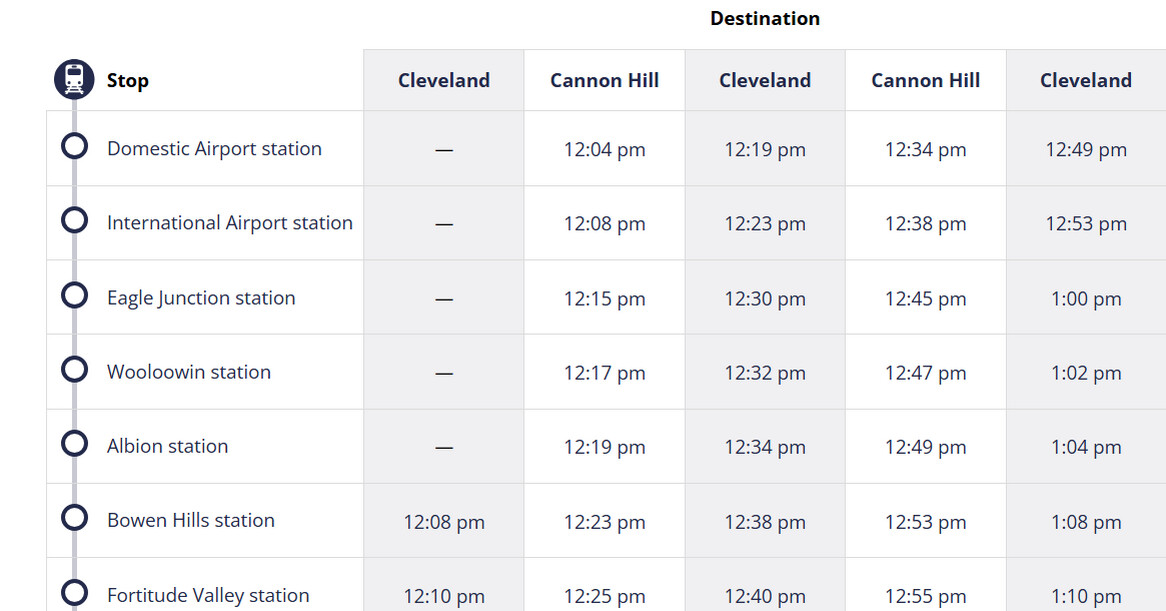Screen dimensions: 1166x611
Task: Select the 12:04 pm Domestic Airport departure time
Action: click(x=604, y=150)
